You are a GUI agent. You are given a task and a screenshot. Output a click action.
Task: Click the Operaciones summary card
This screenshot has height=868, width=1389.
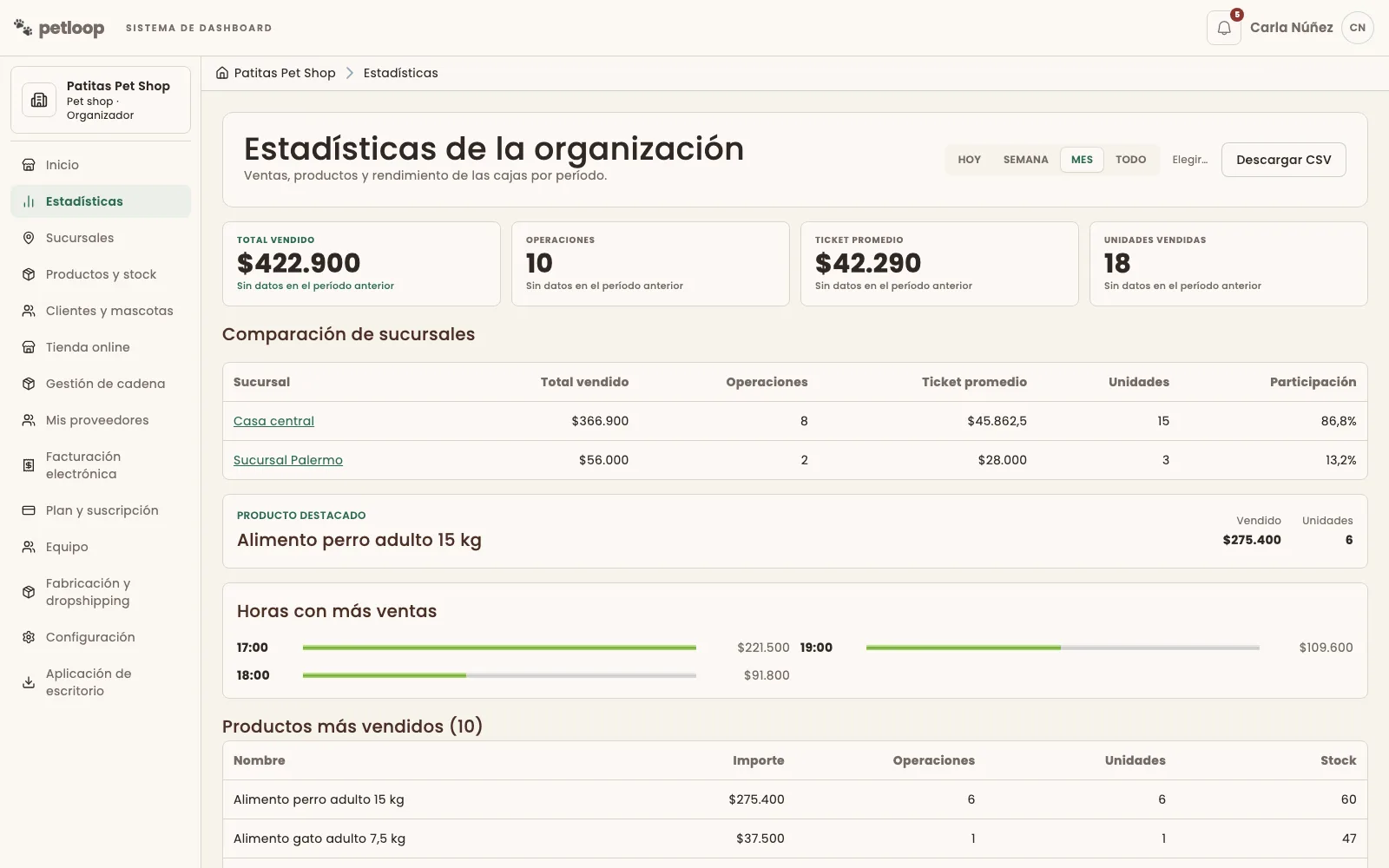[x=650, y=264]
